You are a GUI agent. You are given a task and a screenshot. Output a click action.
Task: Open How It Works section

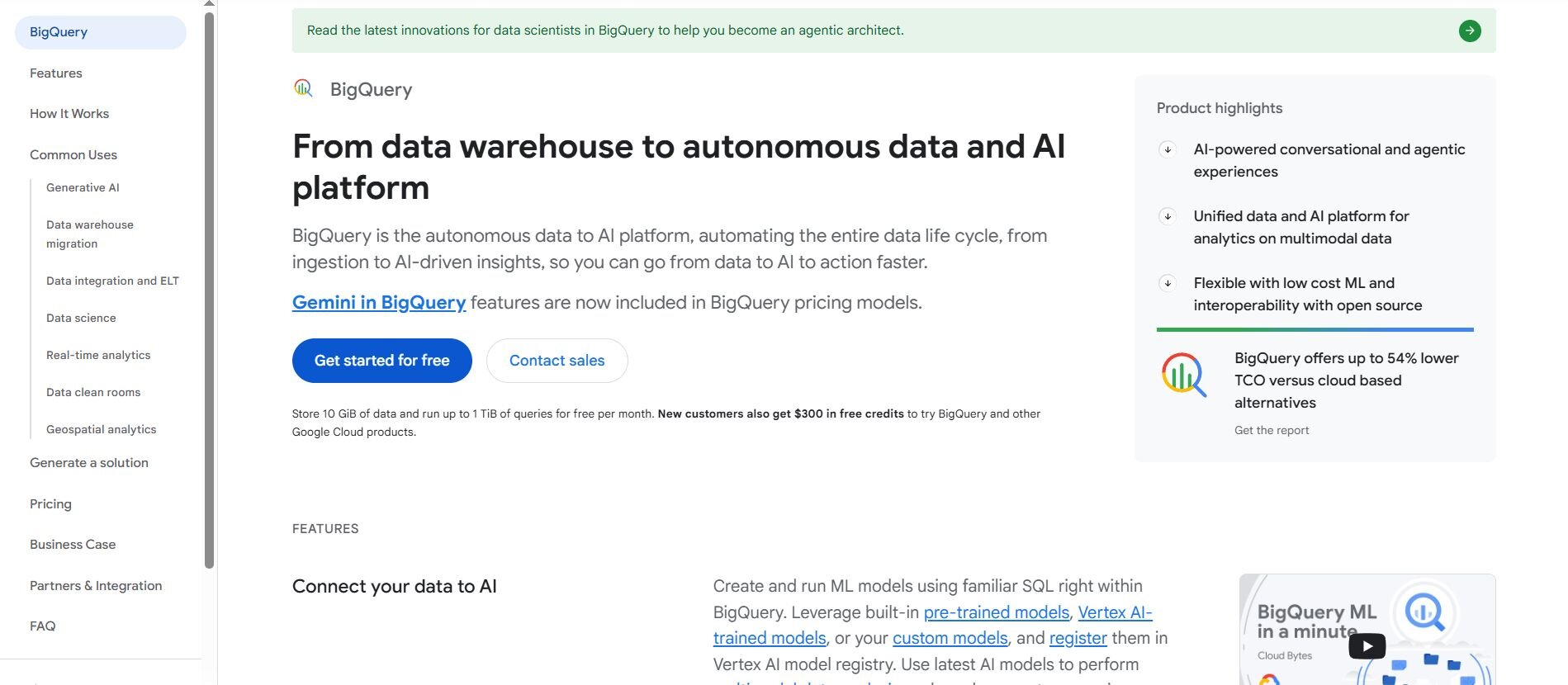[69, 114]
